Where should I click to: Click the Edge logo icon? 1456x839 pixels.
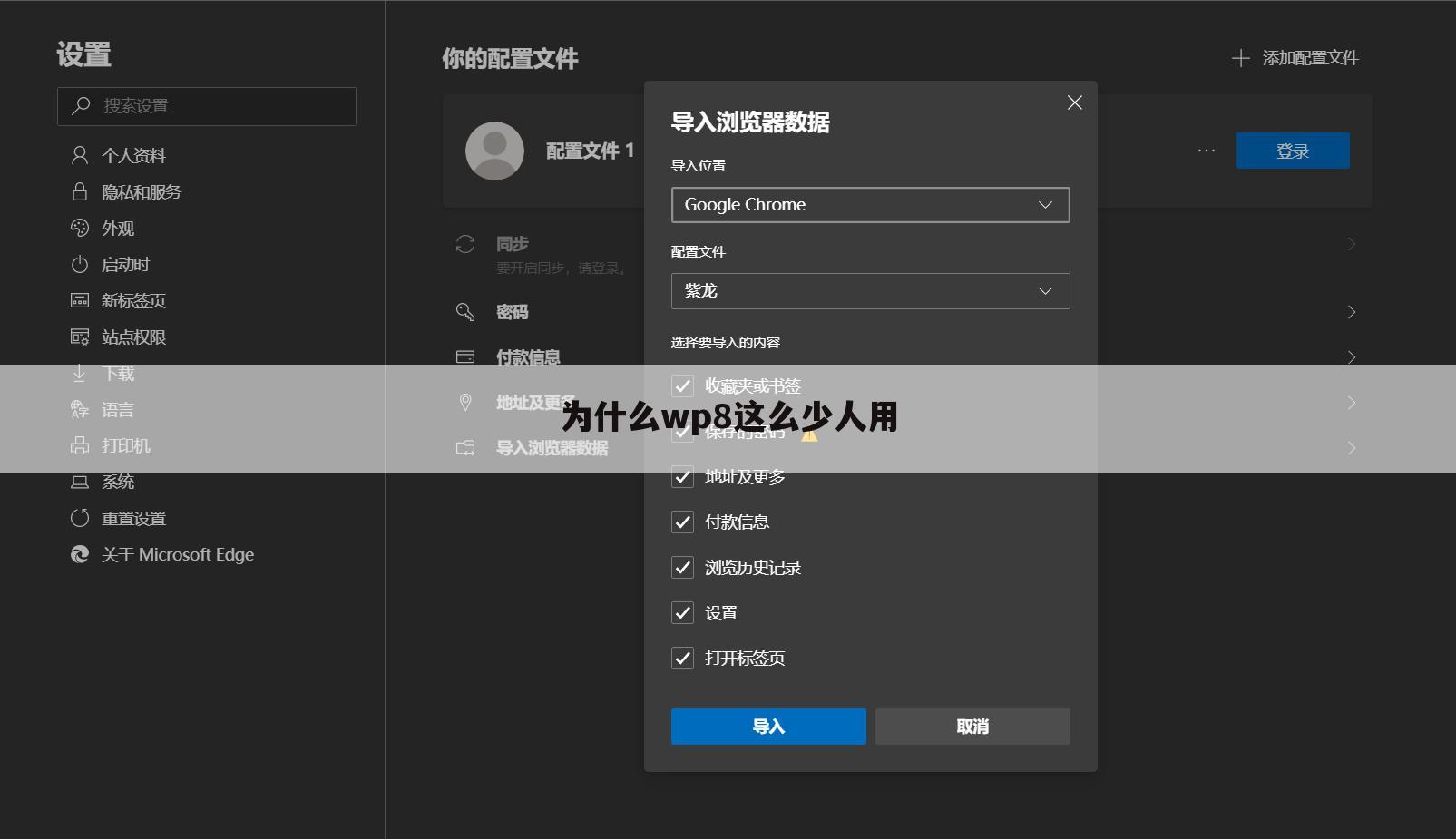pyautogui.click(x=80, y=554)
